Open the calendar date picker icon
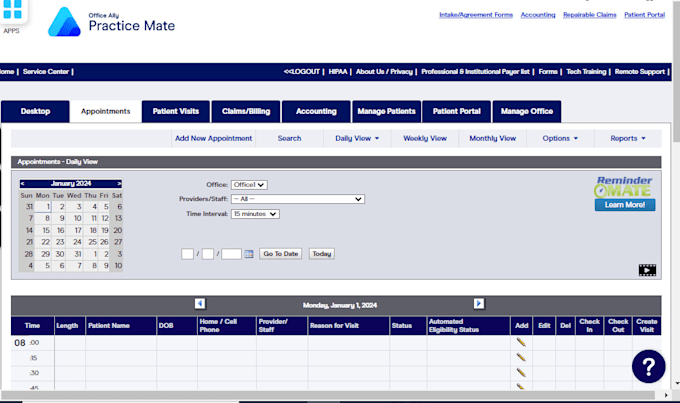This screenshot has width=680, height=403. [x=248, y=254]
